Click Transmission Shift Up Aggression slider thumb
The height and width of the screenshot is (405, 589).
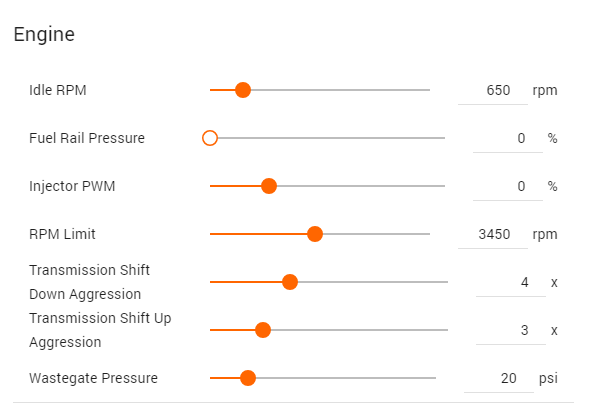263,330
